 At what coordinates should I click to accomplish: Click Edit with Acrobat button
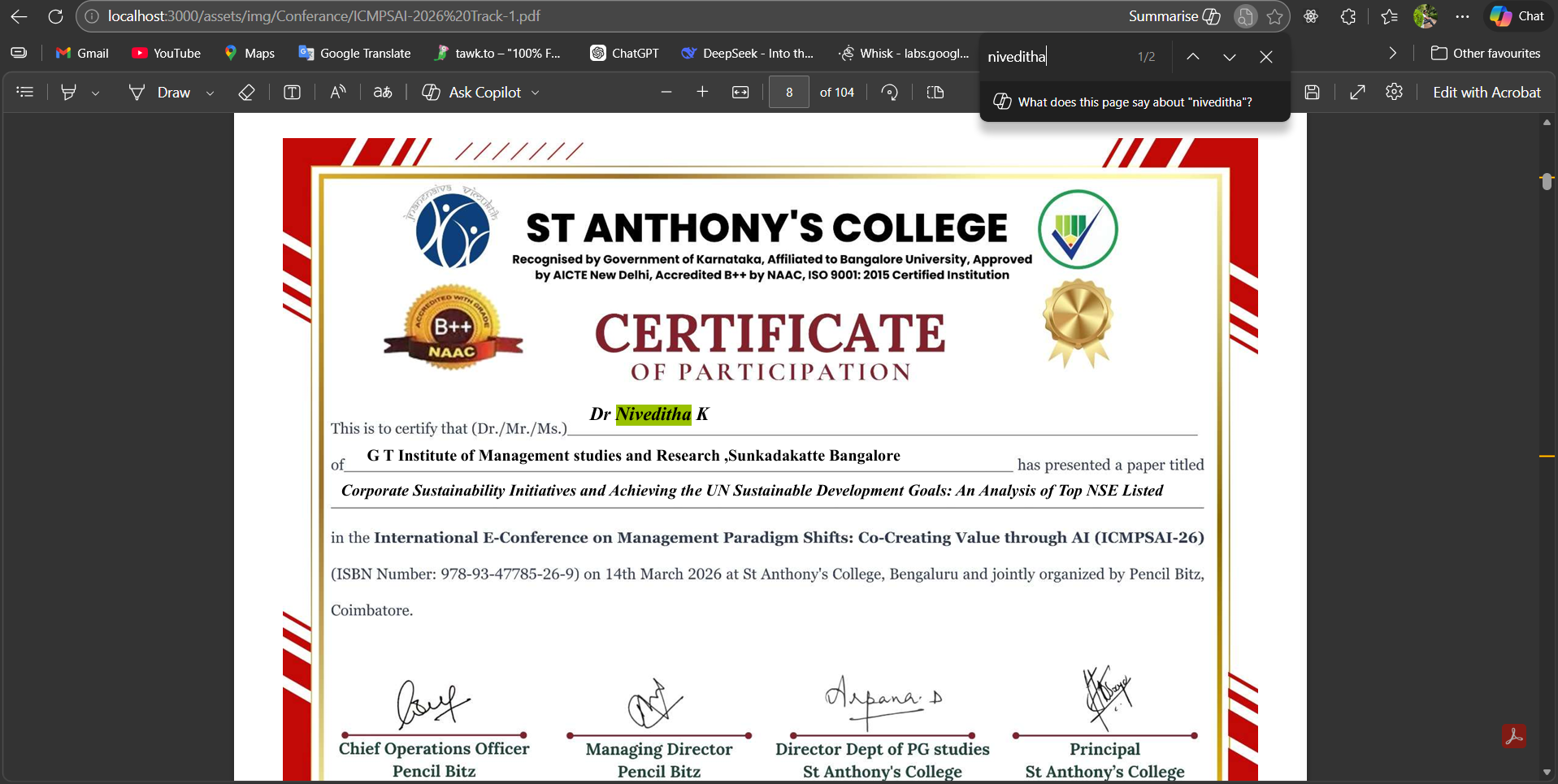(1486, 93)
